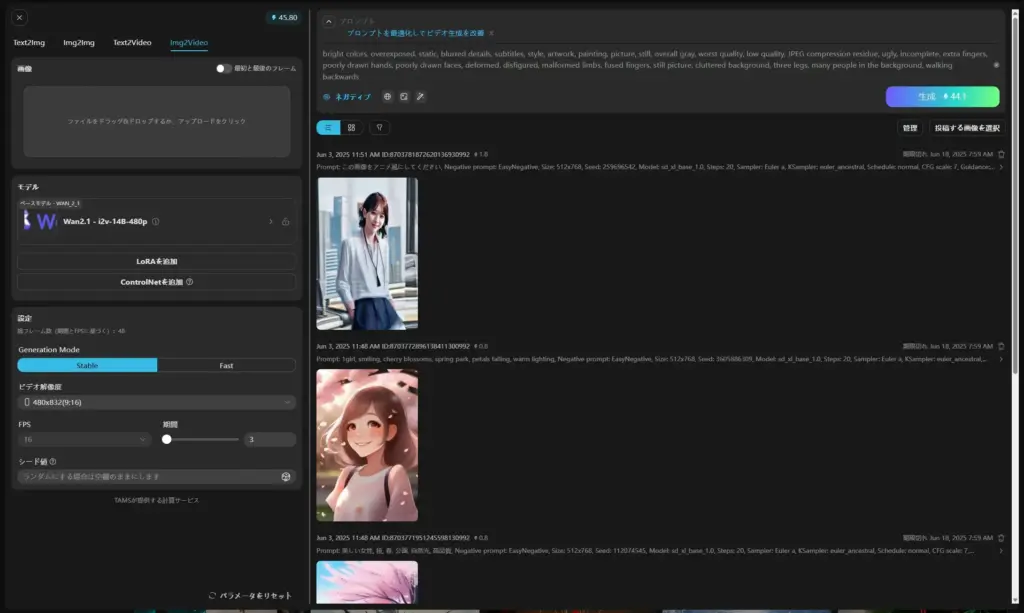Collapse the prompt section chevron
This screenshot has height=613, width=1024.
point(328,21)
